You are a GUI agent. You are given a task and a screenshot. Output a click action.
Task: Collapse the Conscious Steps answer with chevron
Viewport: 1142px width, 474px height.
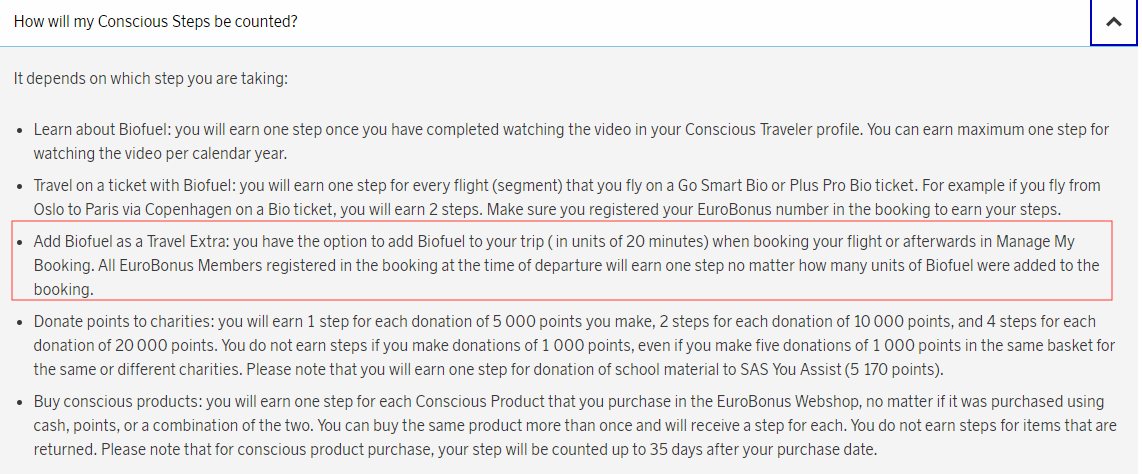[1113, 22]
